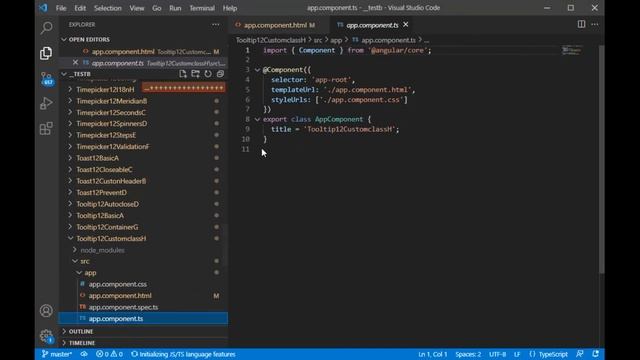Screen dimensions: 640x360
Task: Select the app.component.ts editor tab
Action: pyautogui.click(x=372, y=25)
